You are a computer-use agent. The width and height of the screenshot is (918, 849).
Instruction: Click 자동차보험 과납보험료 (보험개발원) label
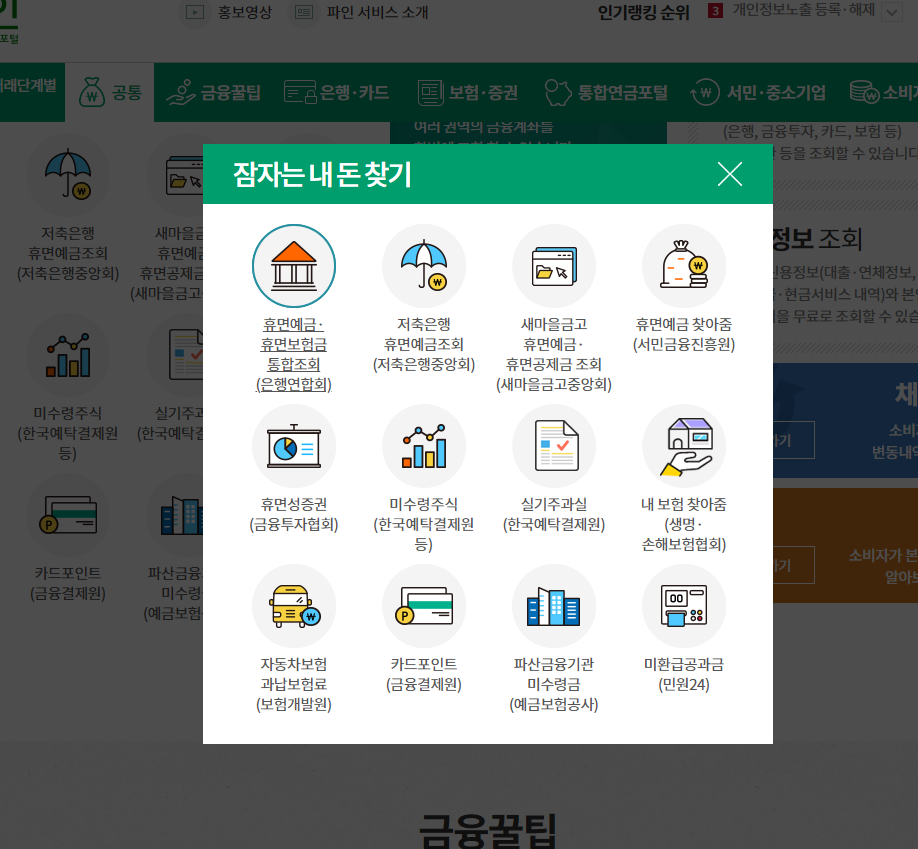[x=294, y=684]
